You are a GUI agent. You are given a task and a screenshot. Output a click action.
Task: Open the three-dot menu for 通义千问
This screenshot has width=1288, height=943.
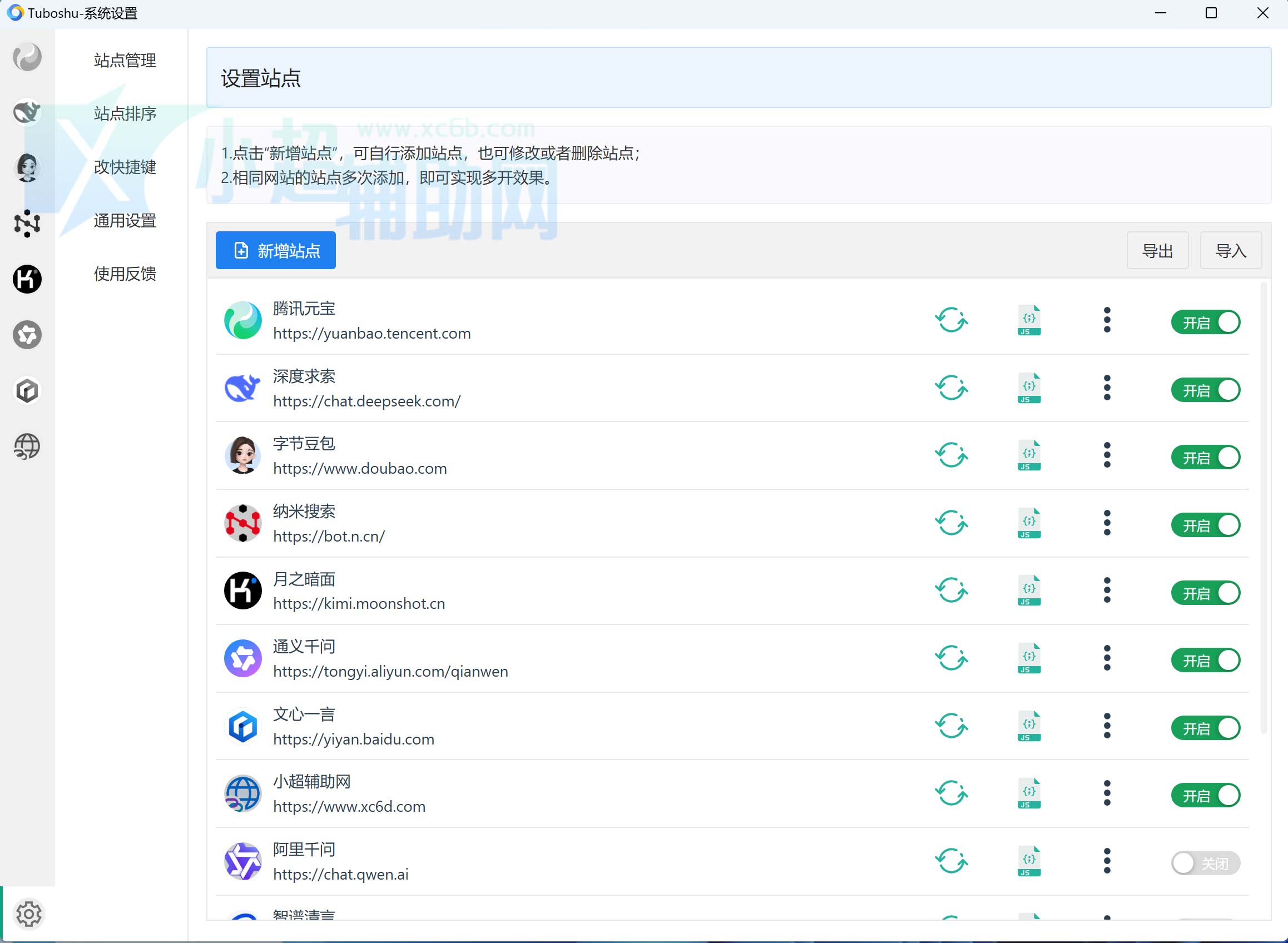point(1107,658)
